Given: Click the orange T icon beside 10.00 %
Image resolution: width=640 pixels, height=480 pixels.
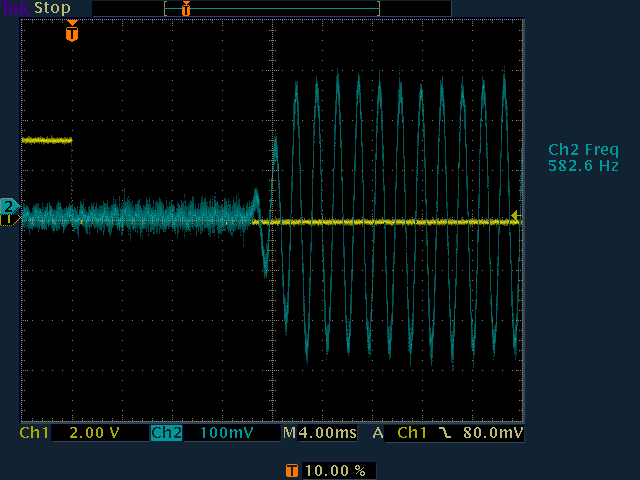Looking at the screenshot, I should (291, 471).
